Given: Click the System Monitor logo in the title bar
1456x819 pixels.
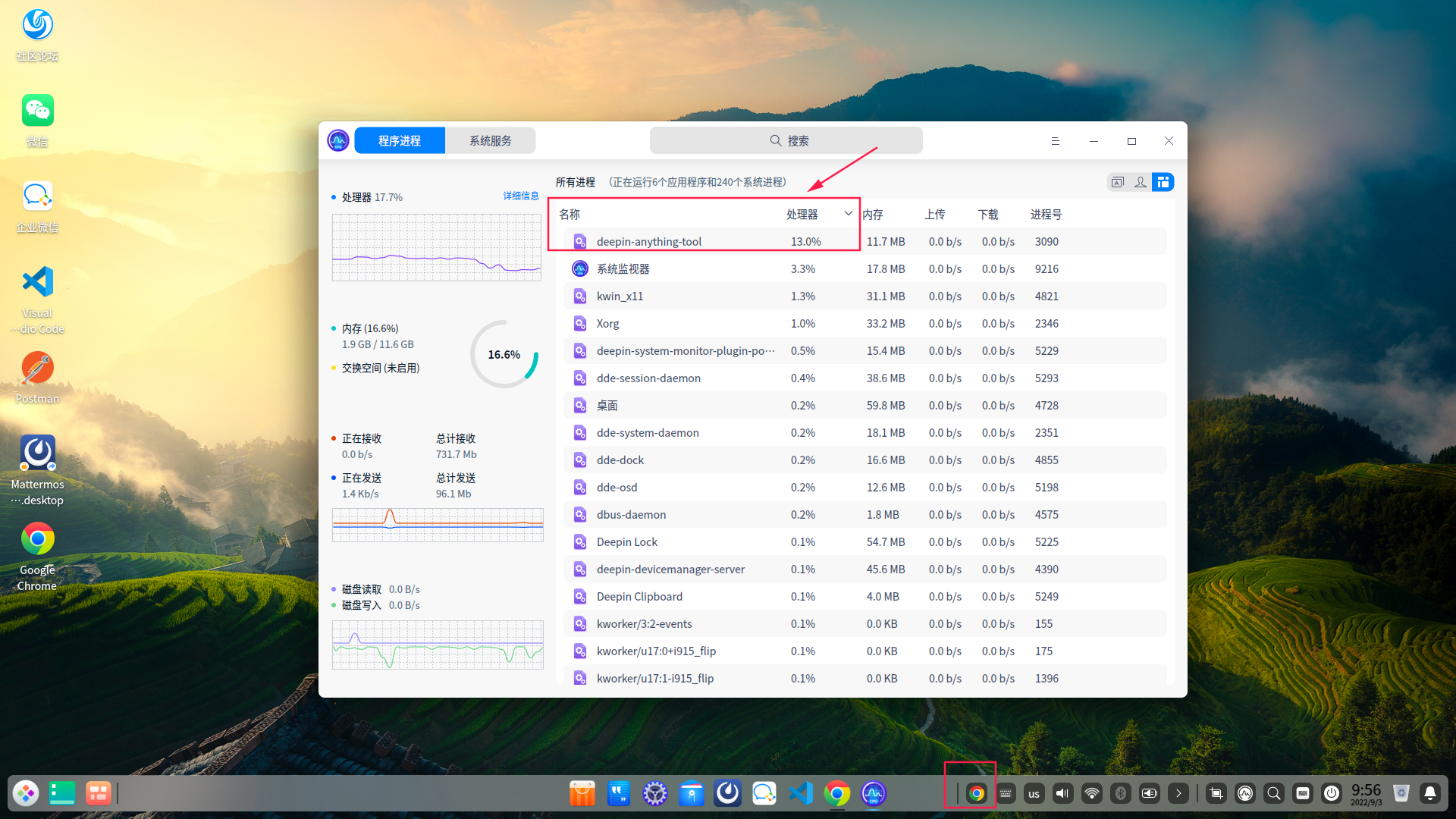Looking at the screenshot, I should coord(338,140).
